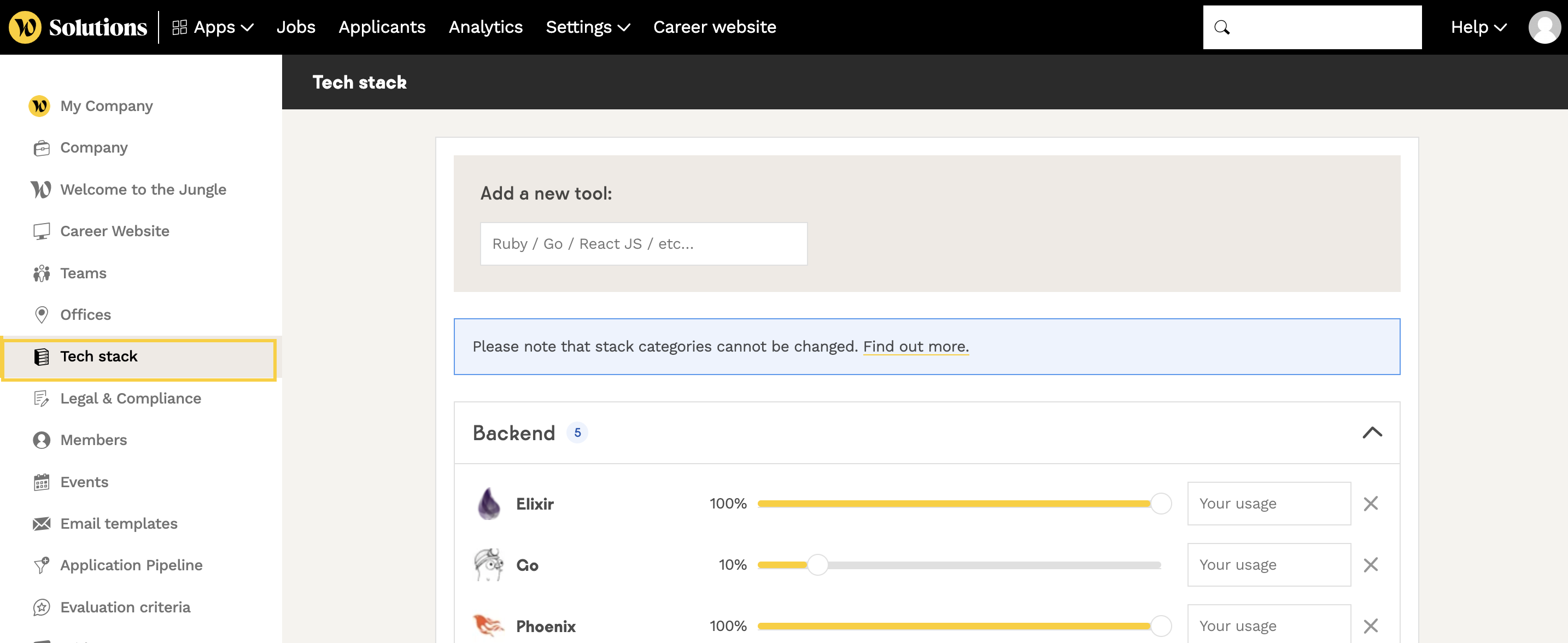Remove Go from the stack
1568x643 pixels.
pyautogui.click(x=1371, y=565)
